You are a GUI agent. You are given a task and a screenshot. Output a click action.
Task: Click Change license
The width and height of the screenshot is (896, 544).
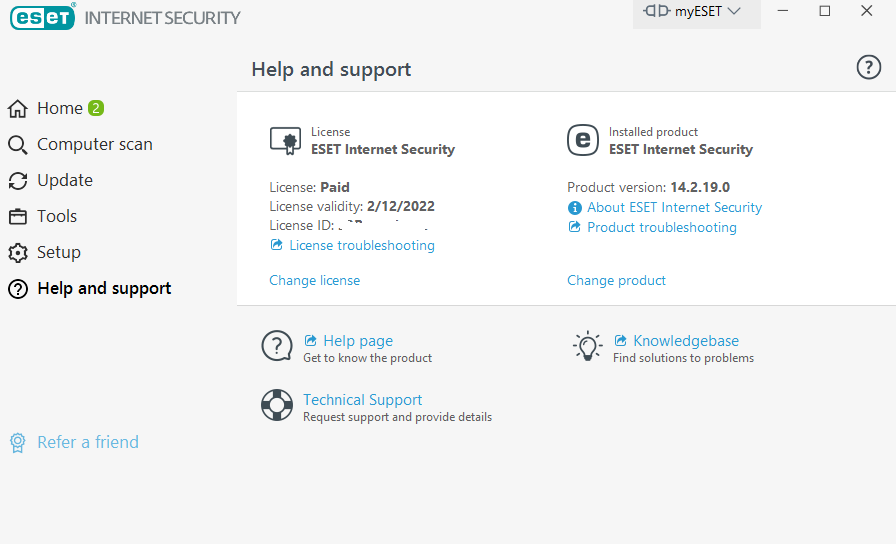click(x=315, y=280)
